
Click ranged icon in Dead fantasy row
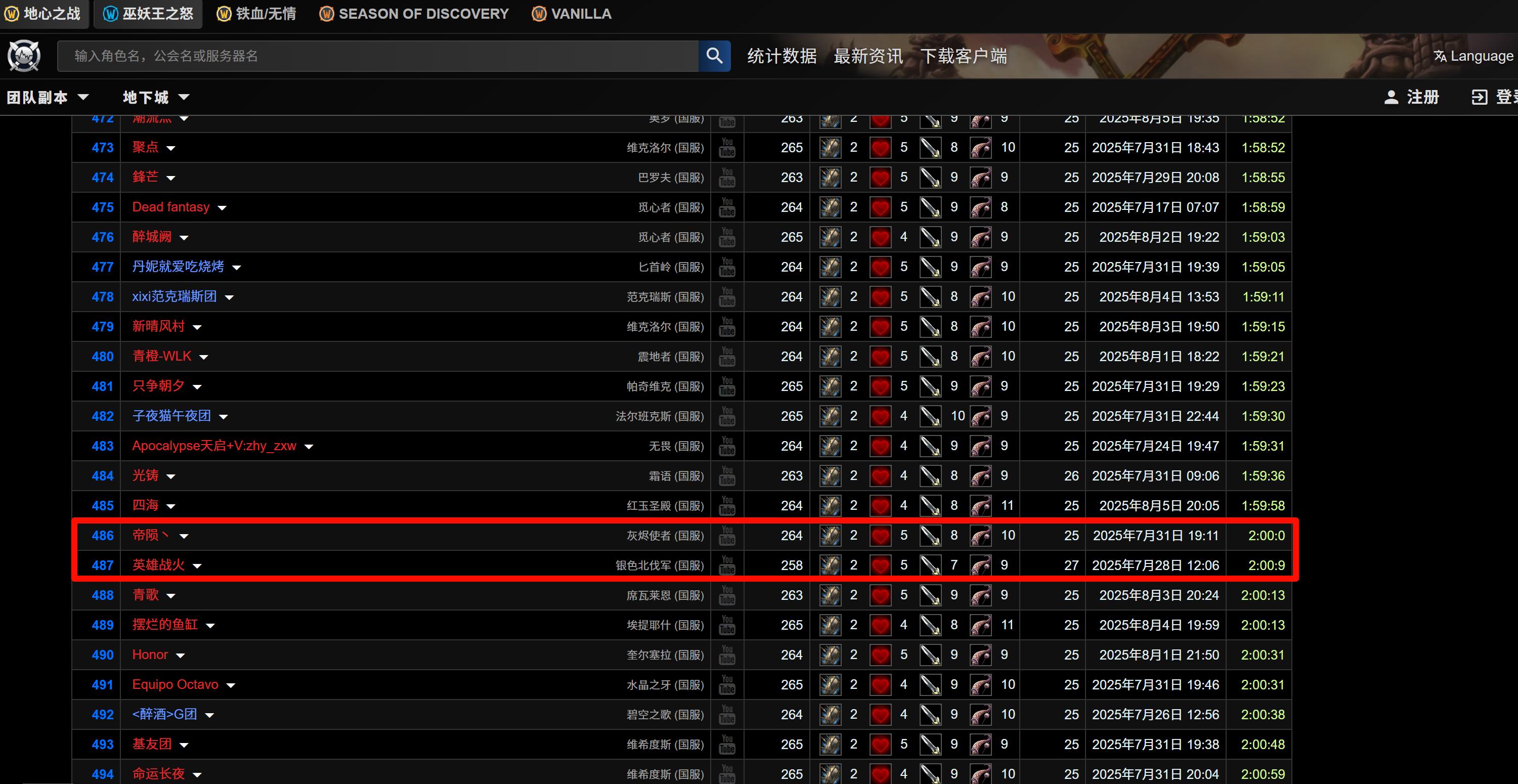981,207
